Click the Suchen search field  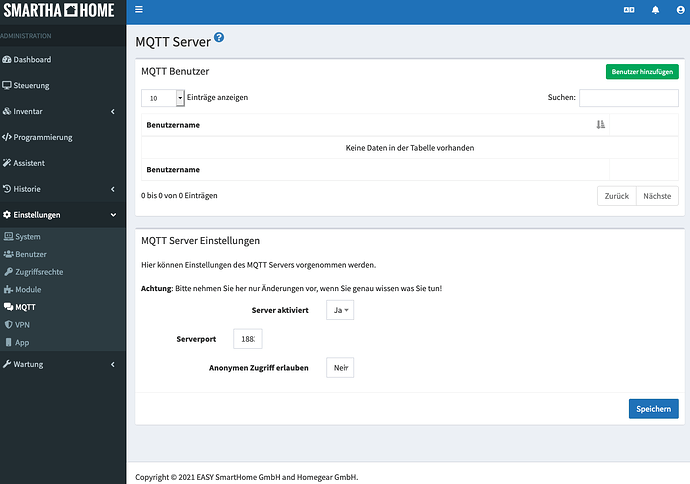[628, 98]
